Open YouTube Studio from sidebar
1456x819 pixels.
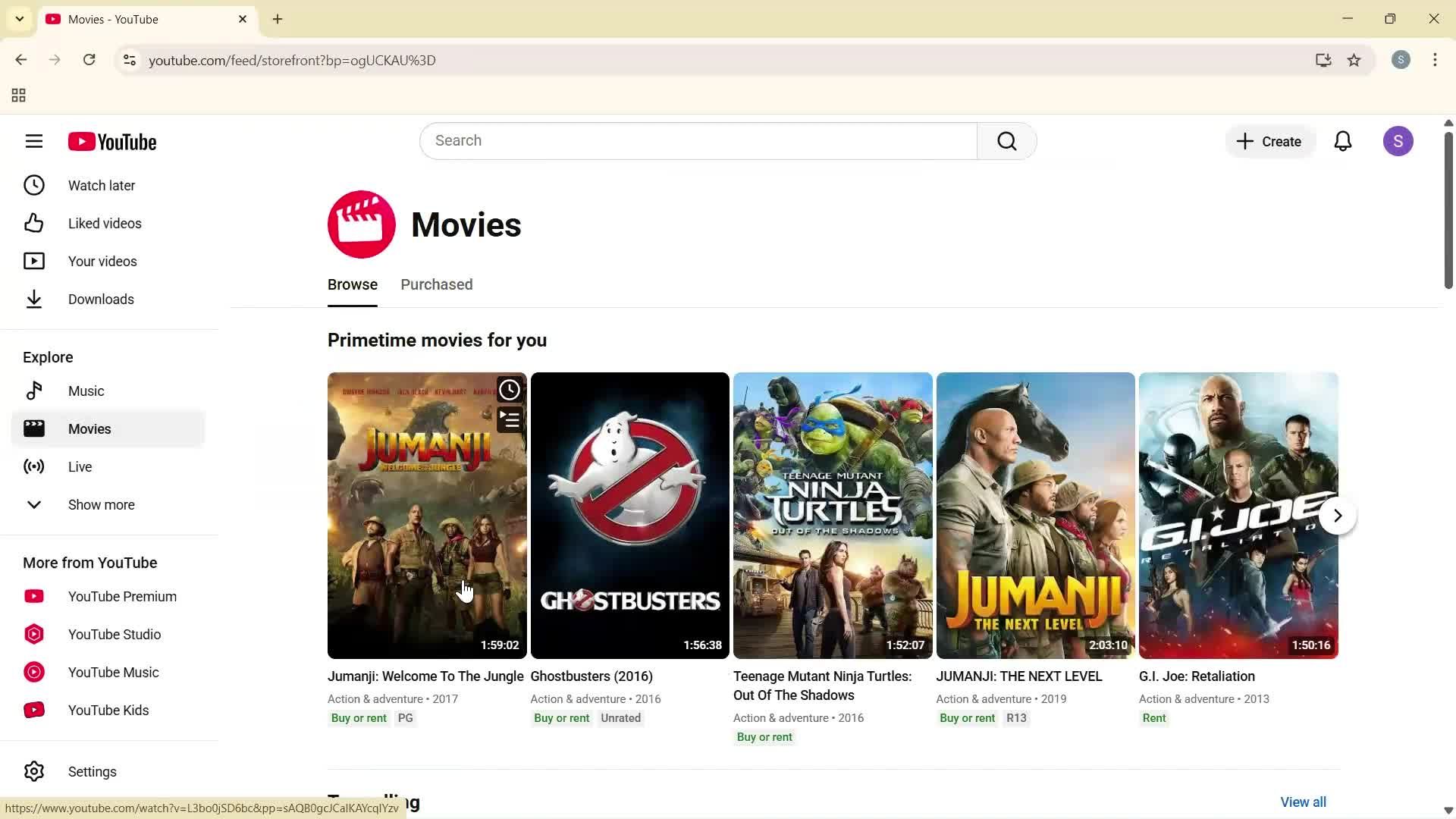pyautogui.click(x=114, y=634)
